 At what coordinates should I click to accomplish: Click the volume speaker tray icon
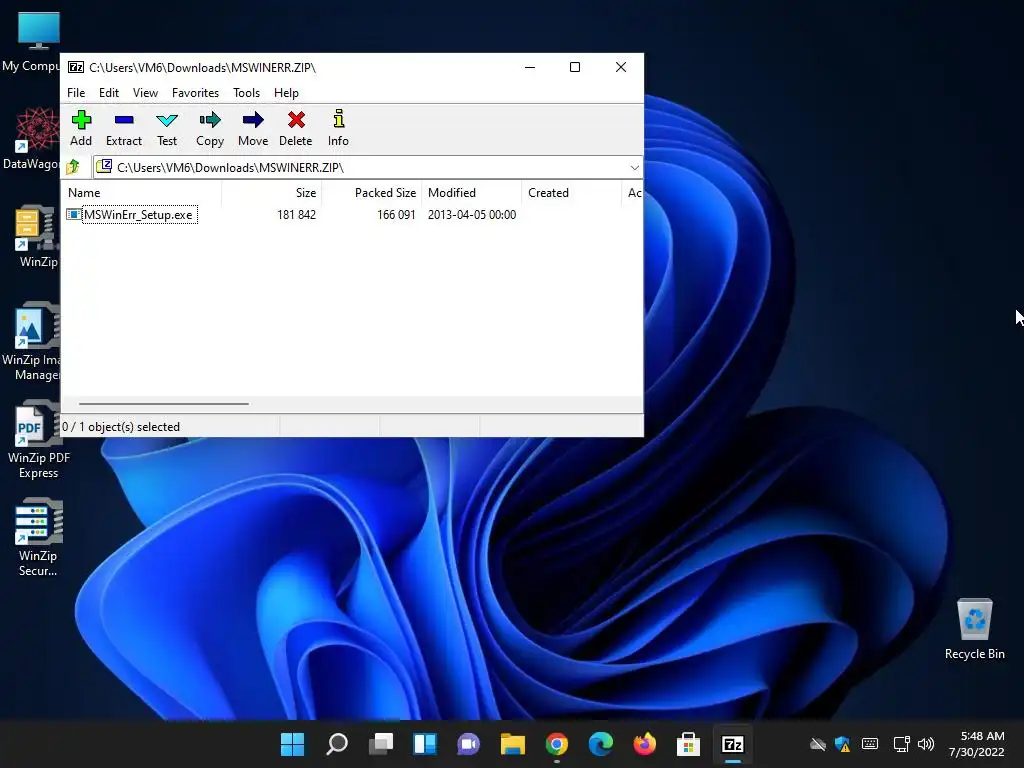[x=925, y=744]
